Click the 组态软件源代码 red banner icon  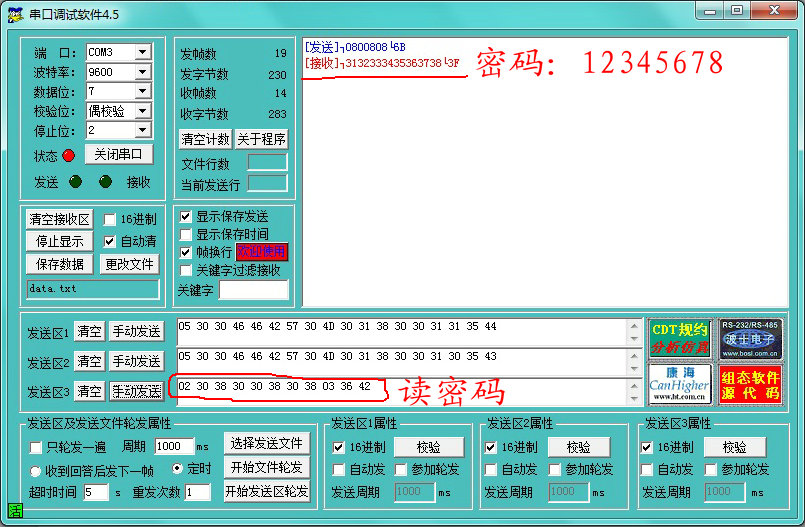(751, 384)
